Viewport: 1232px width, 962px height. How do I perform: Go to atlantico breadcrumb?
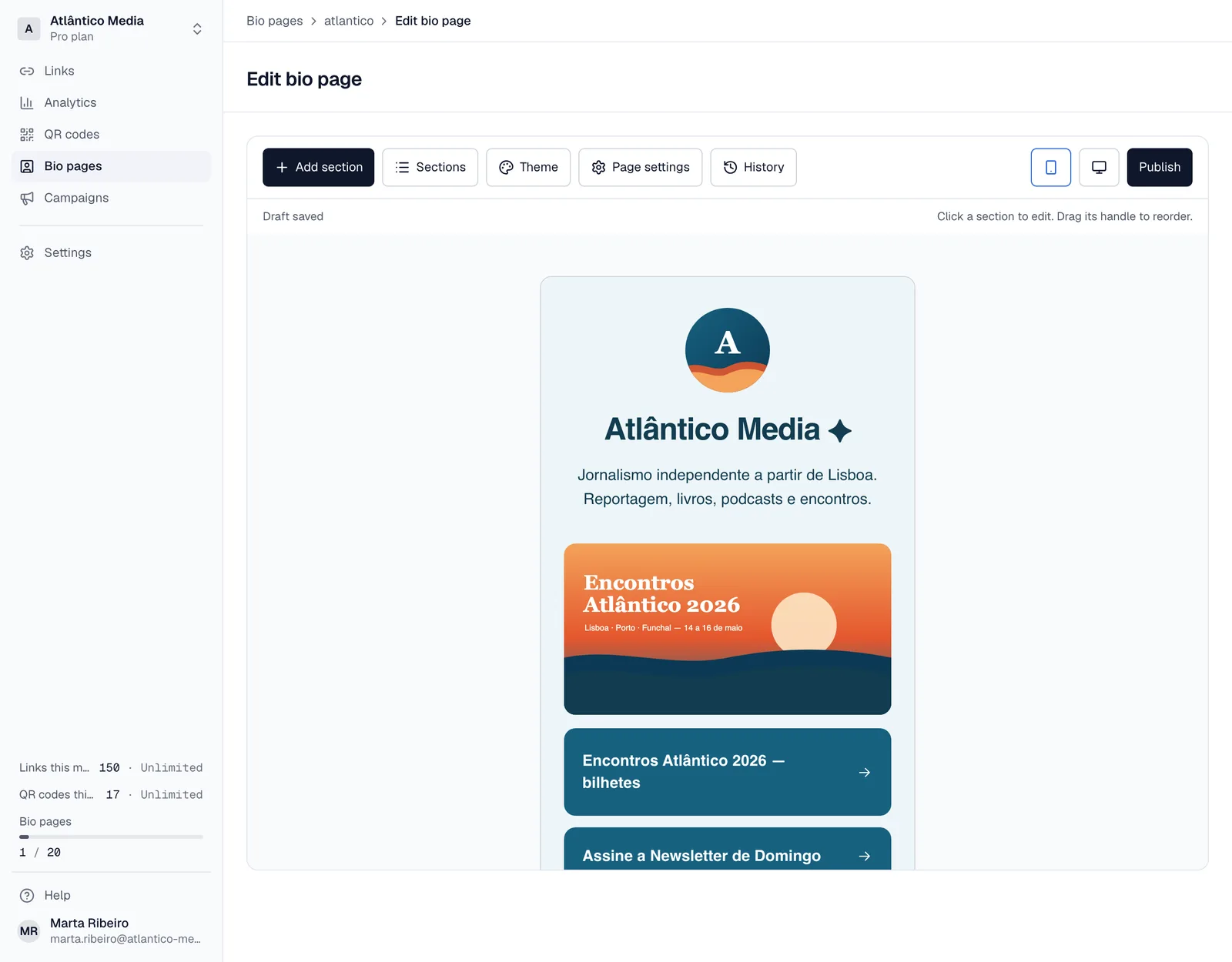click(349, 21)
